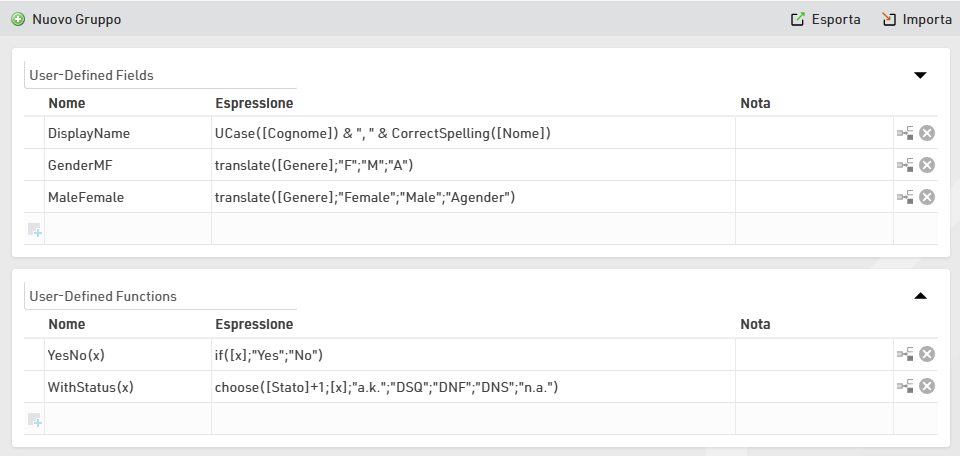Click the delete icon for GenderMF row
Image resolution: width=960 pixels, height=456 pixels.
pyautogui.click(x=927, y=165)
